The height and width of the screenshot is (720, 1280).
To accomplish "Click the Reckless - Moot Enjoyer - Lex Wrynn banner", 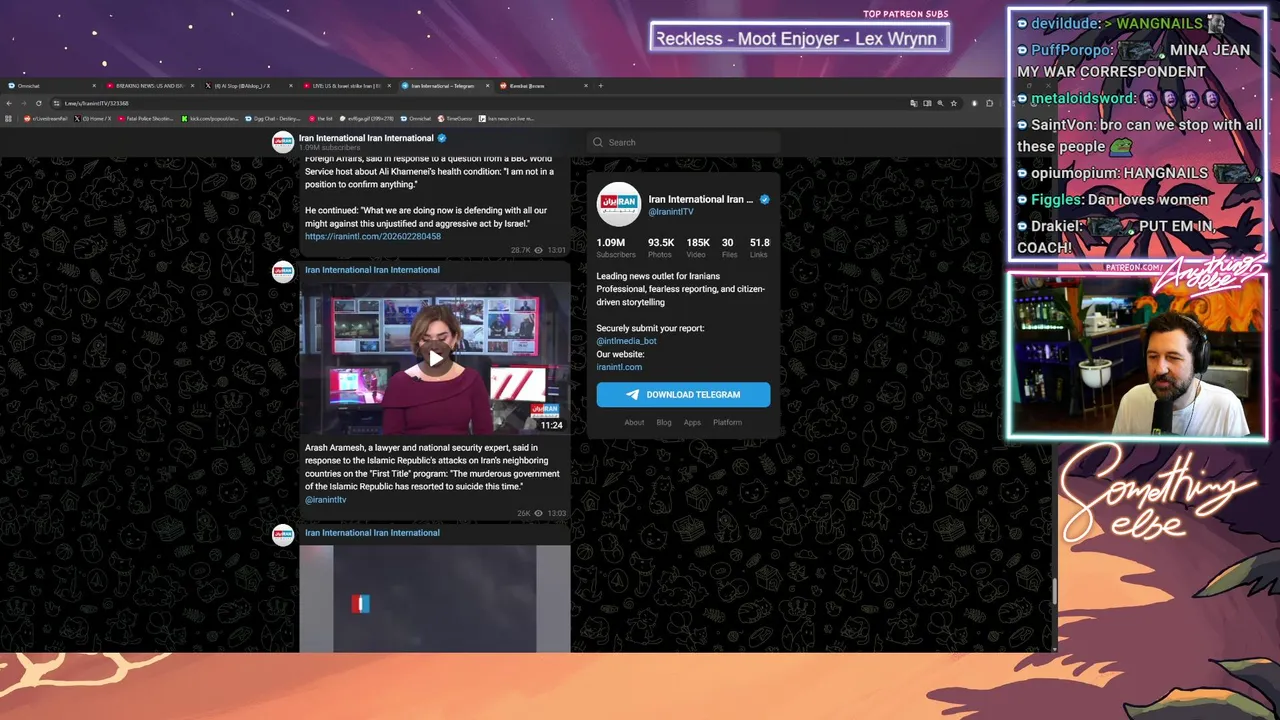I will [x=799, y=39].
